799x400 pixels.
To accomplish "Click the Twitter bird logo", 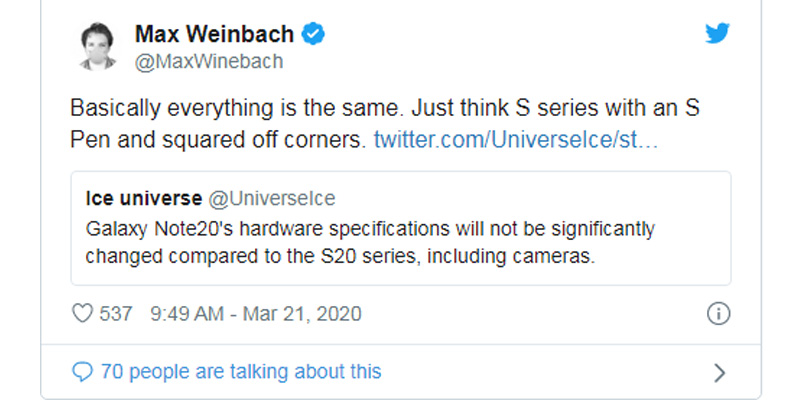I will click(x=717, y=33).
